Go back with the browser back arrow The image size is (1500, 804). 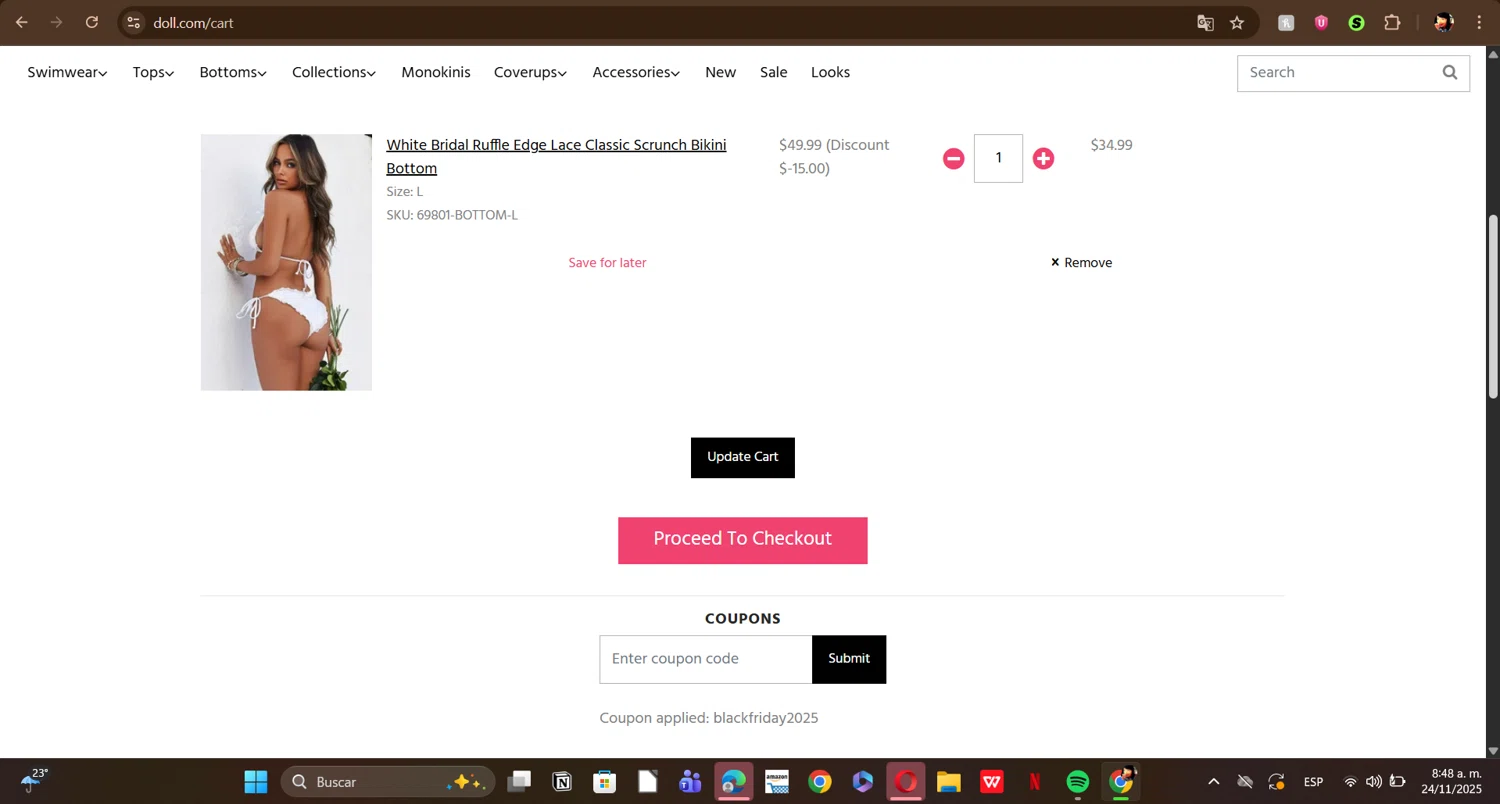21,22
